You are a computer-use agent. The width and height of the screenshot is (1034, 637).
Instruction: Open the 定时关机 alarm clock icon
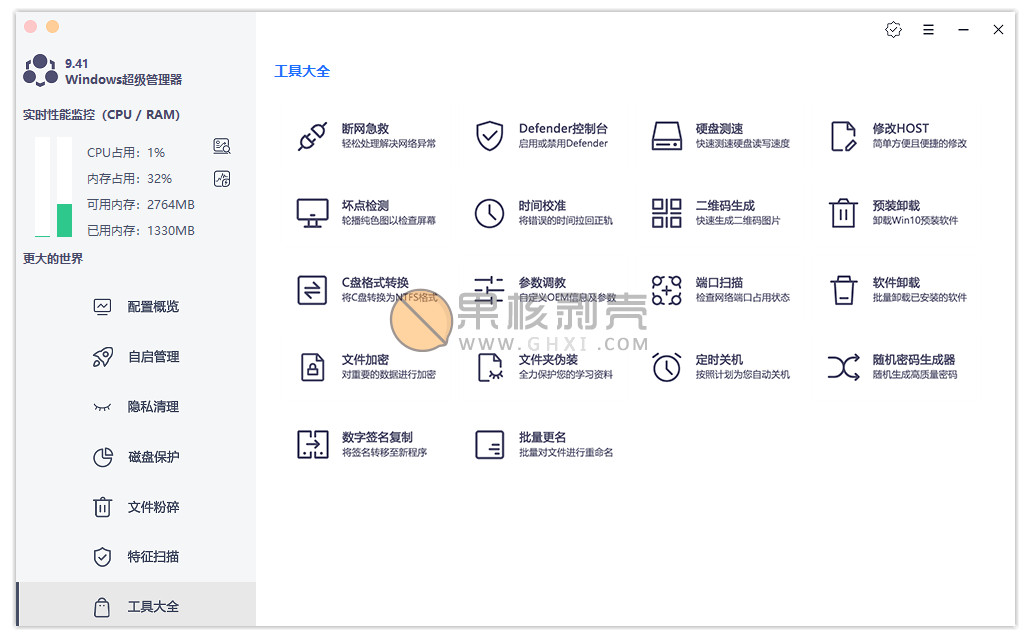[x=666, y=367]
